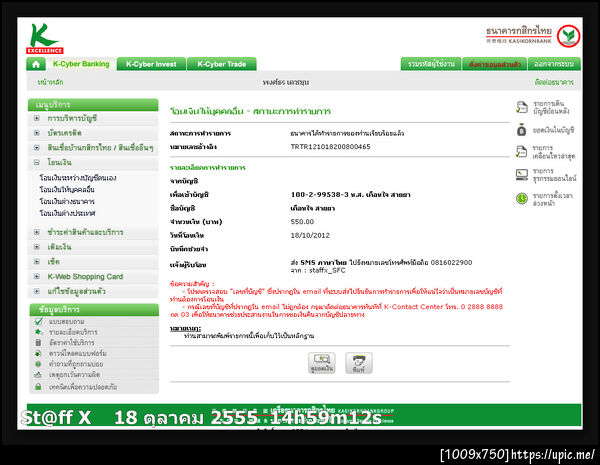The width and height of the screenshot is (600, 465).
Task: Expand K-Web Shopping Card plus icon
Action: pos(37,276)
